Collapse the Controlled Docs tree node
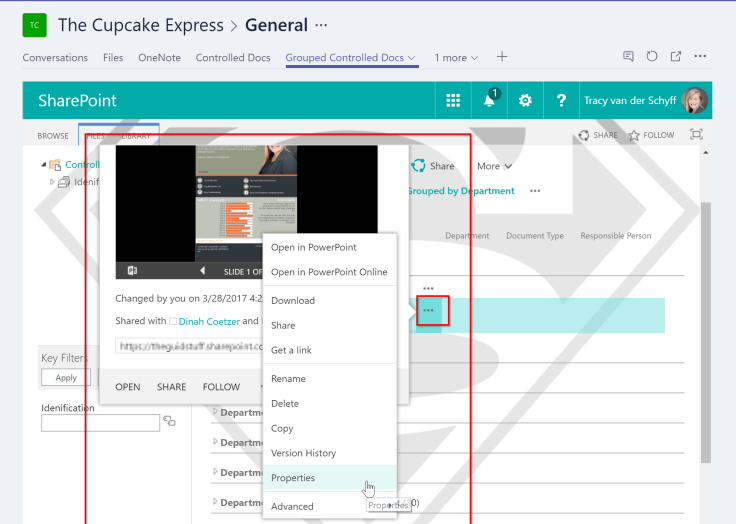The width and height of the screenshot is (736, 524). 43,165
